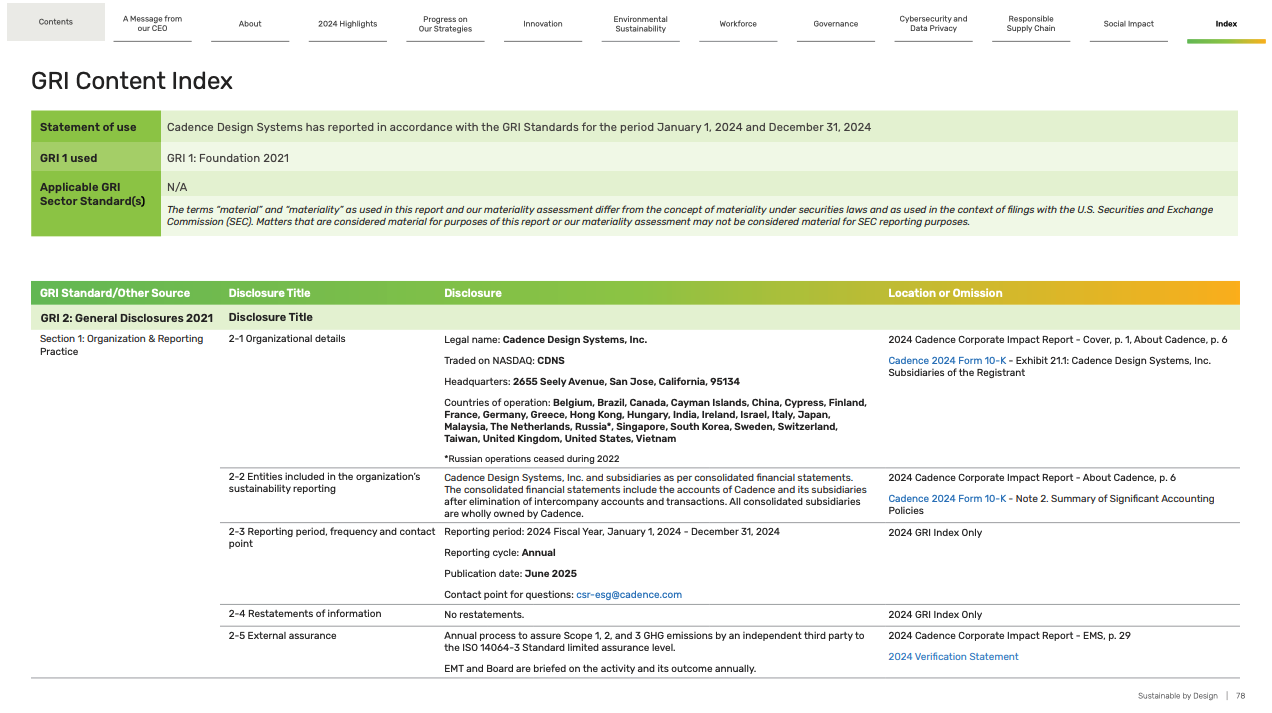Open the Contents tab
Image resolution: width=1272 pixels, height=713 pixels.
[x=55, y=22]
